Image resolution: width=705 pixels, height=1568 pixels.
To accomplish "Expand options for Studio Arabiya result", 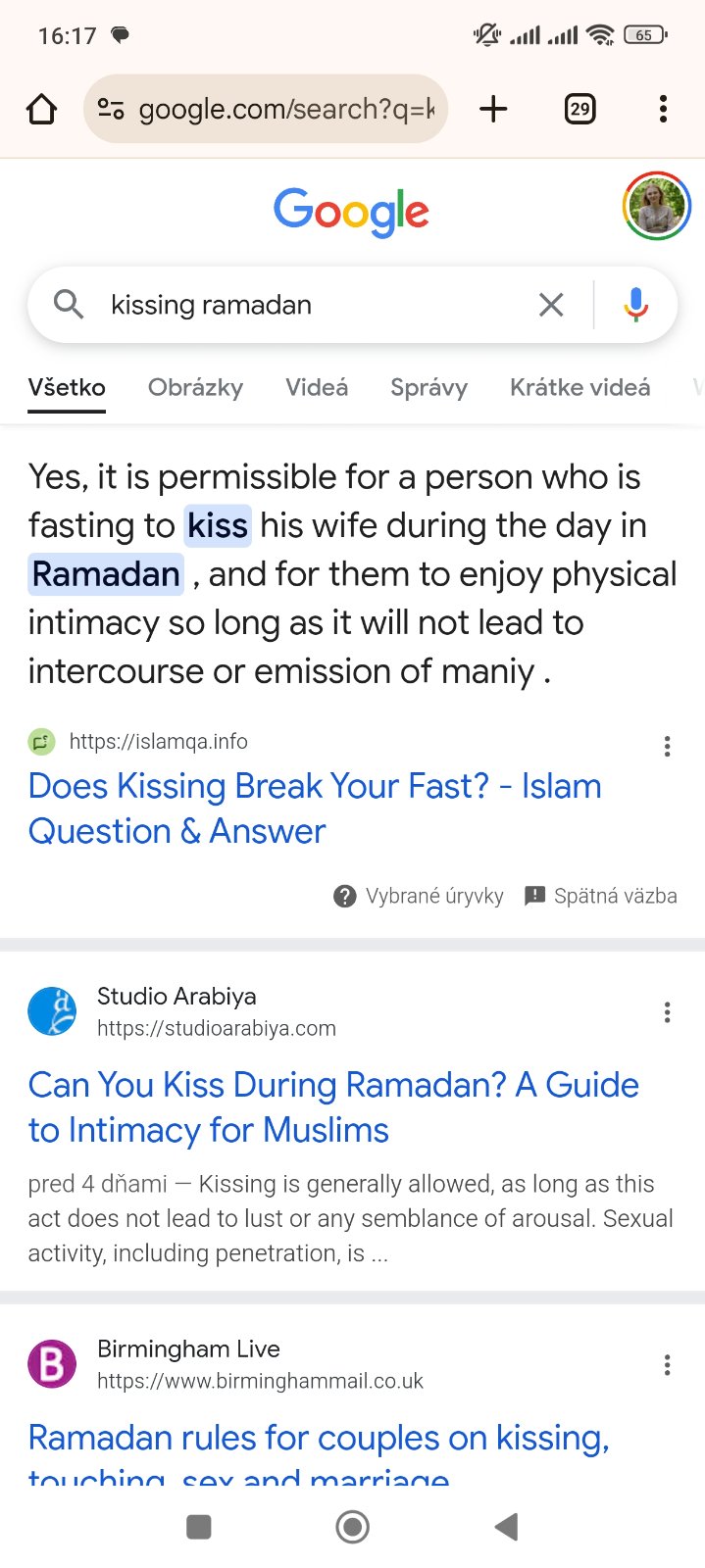I will click(x=667, y=1012).
